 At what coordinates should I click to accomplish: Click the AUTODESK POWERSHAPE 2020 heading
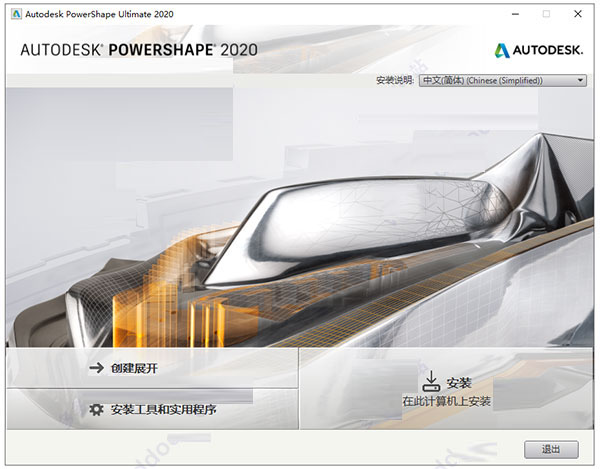click(x=139, y=50)
